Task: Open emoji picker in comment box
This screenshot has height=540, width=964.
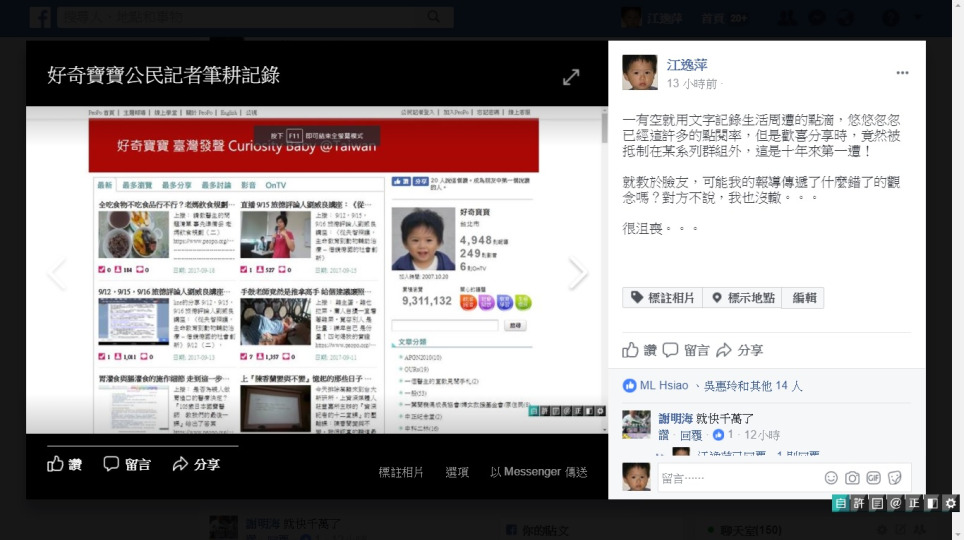Action: pos(831,478)
